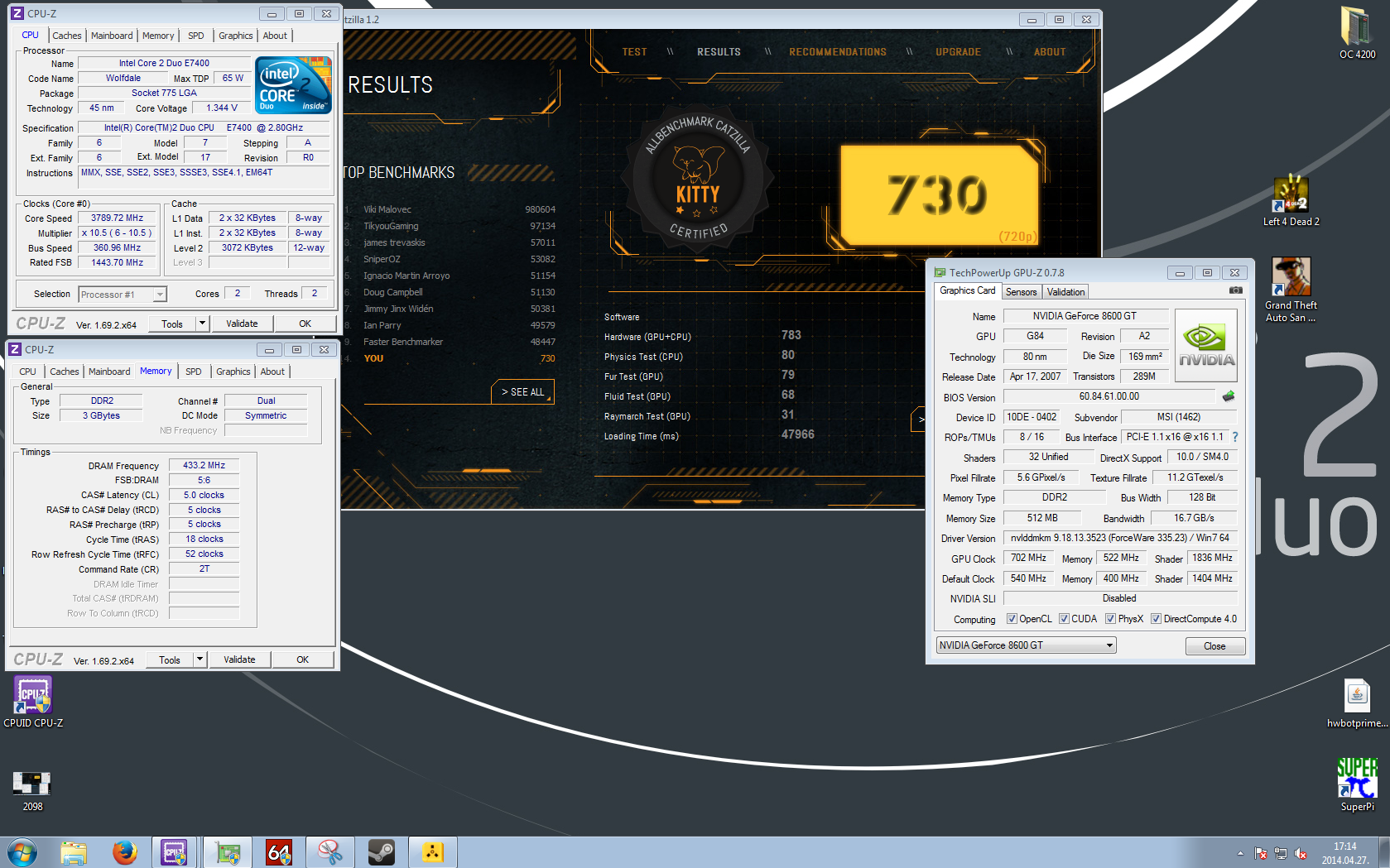This screenshot has height=868, width=1390.
Task: Select TikyouGaming benchmark row
Action: (x=451, y=226)
